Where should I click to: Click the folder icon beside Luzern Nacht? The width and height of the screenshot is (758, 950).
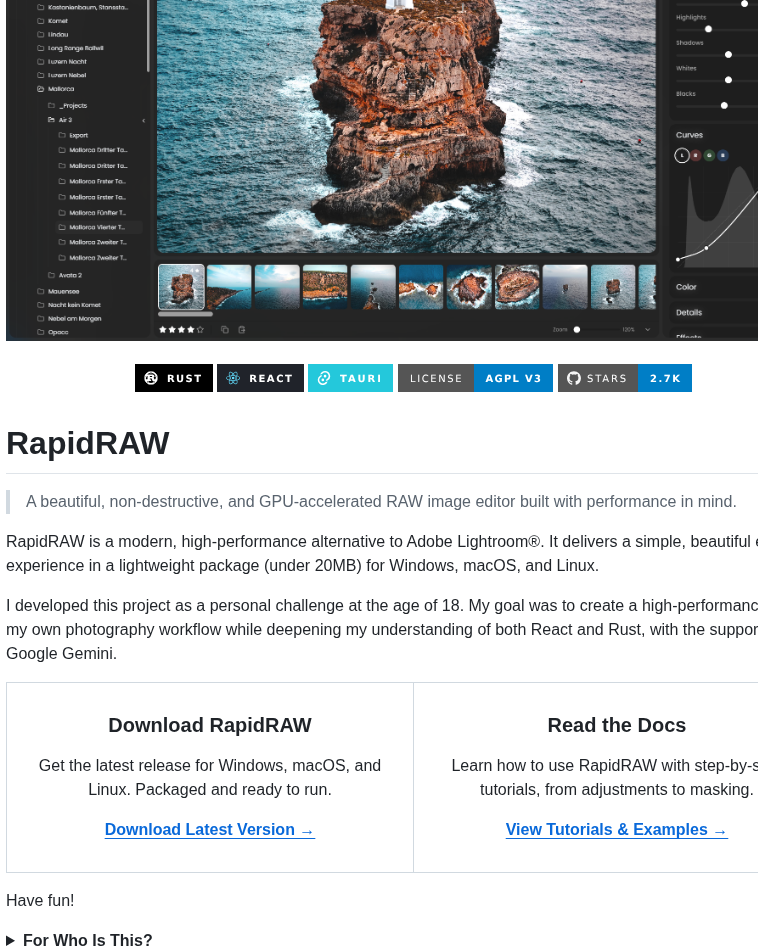click(41, 62)
